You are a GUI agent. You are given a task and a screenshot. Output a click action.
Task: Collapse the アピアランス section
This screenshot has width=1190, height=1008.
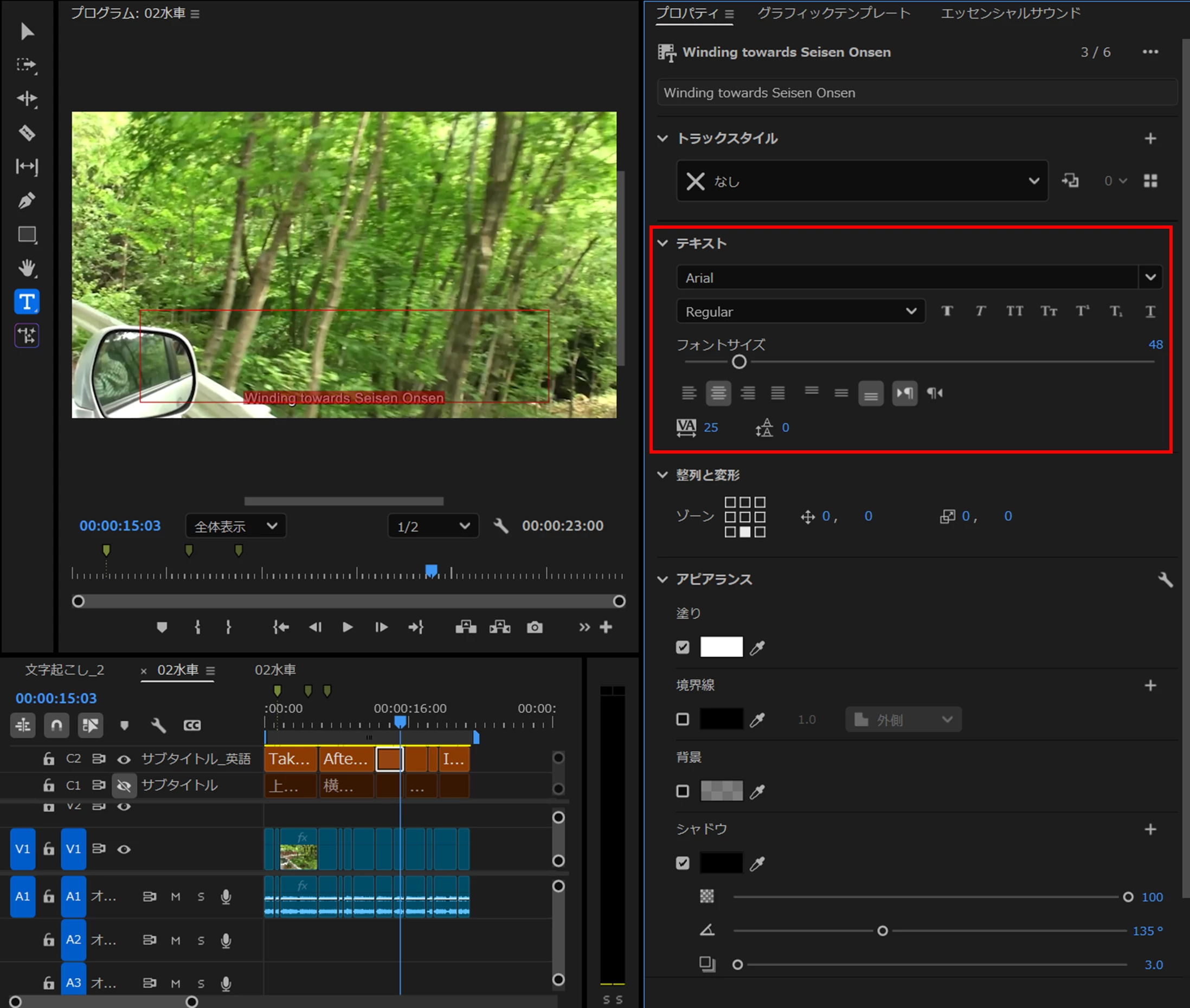(x=662, y=579)
